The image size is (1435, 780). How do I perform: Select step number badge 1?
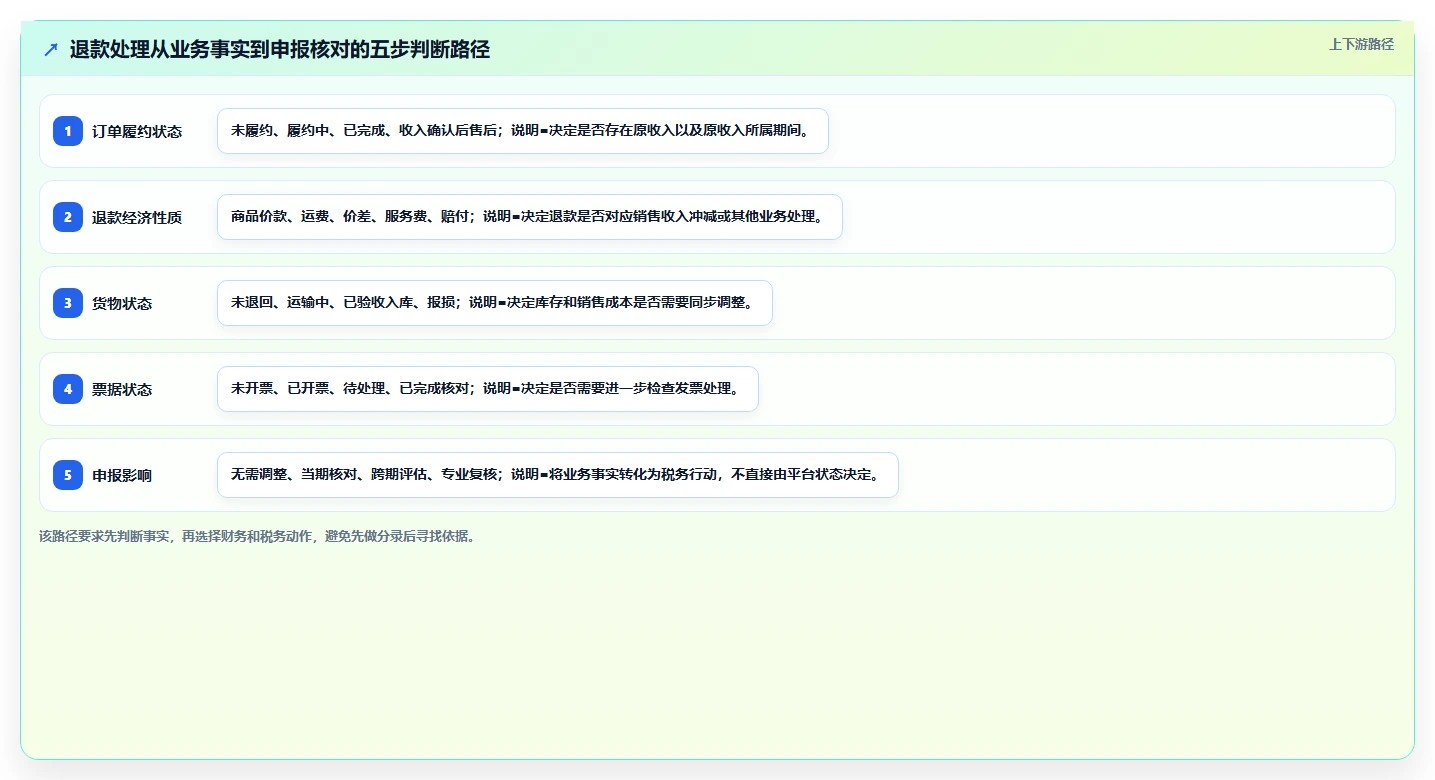68,131
